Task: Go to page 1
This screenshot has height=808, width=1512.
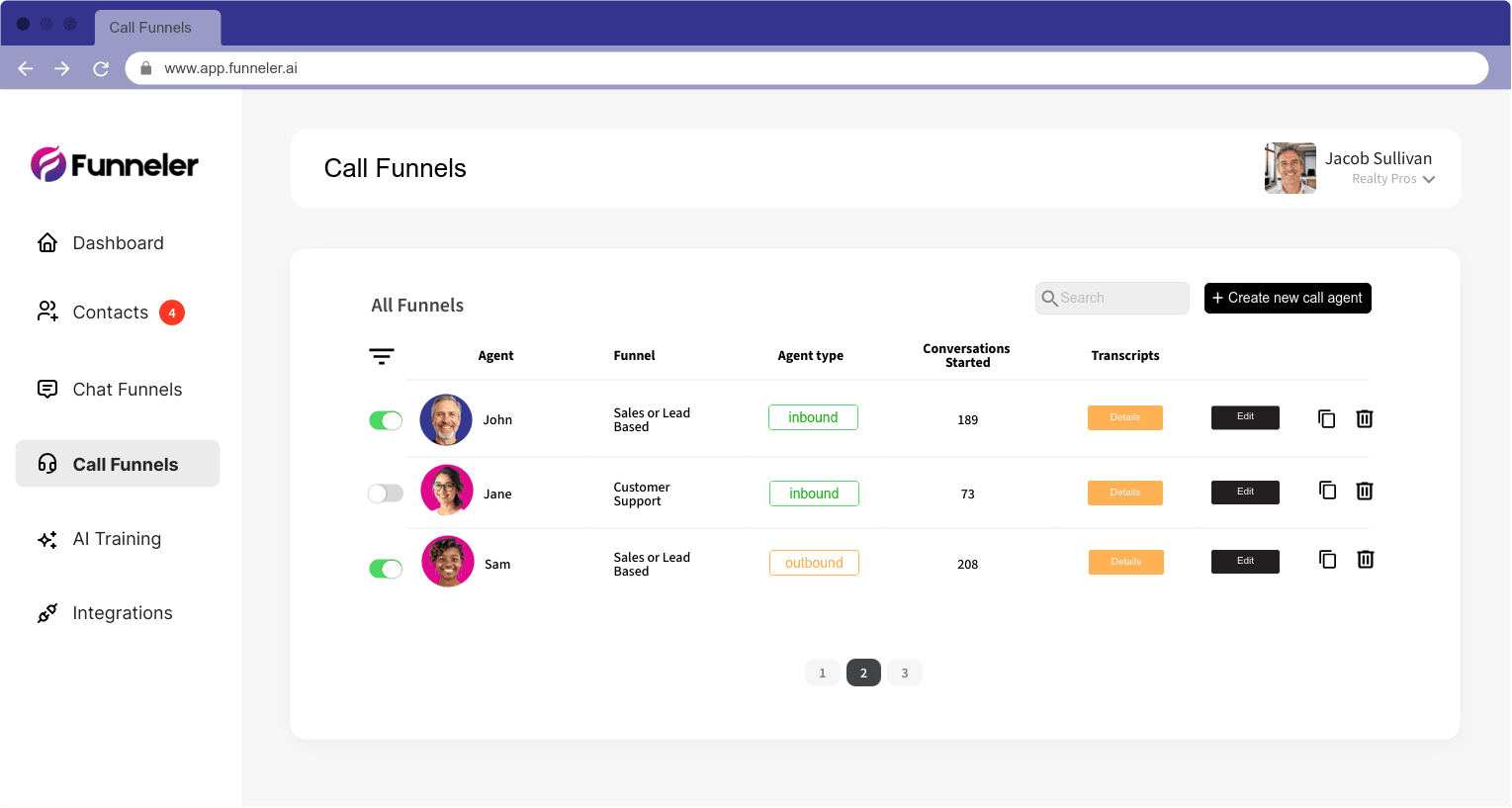Action: [x=823, y=673]
